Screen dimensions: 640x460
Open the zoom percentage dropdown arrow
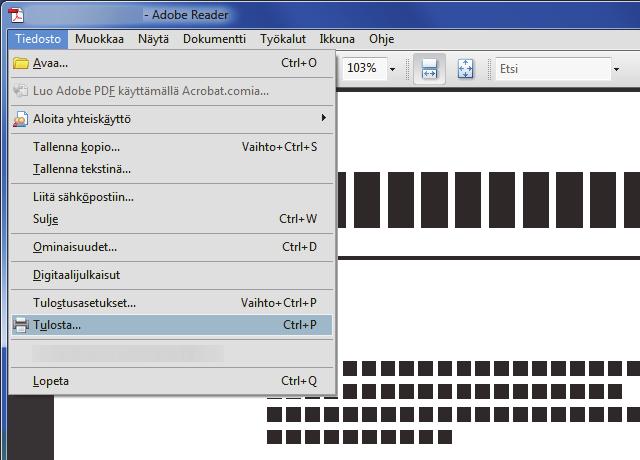(392, 69)
